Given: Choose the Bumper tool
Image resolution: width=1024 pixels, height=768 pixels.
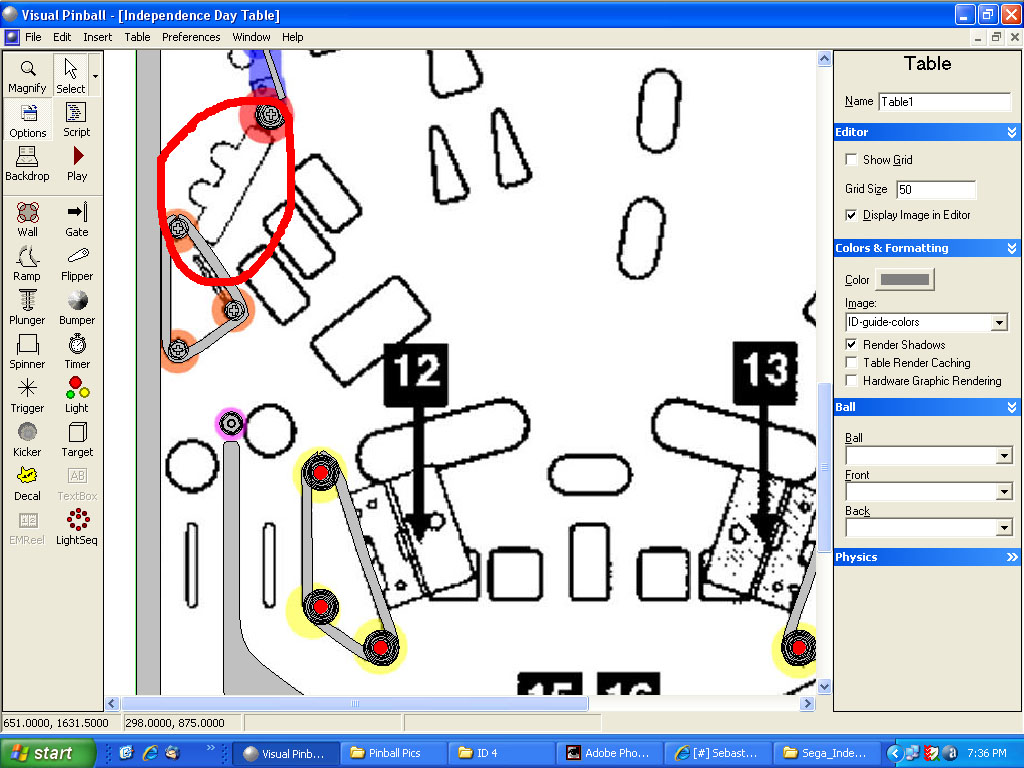Looking at the screenshot, I should pos(77,307).
